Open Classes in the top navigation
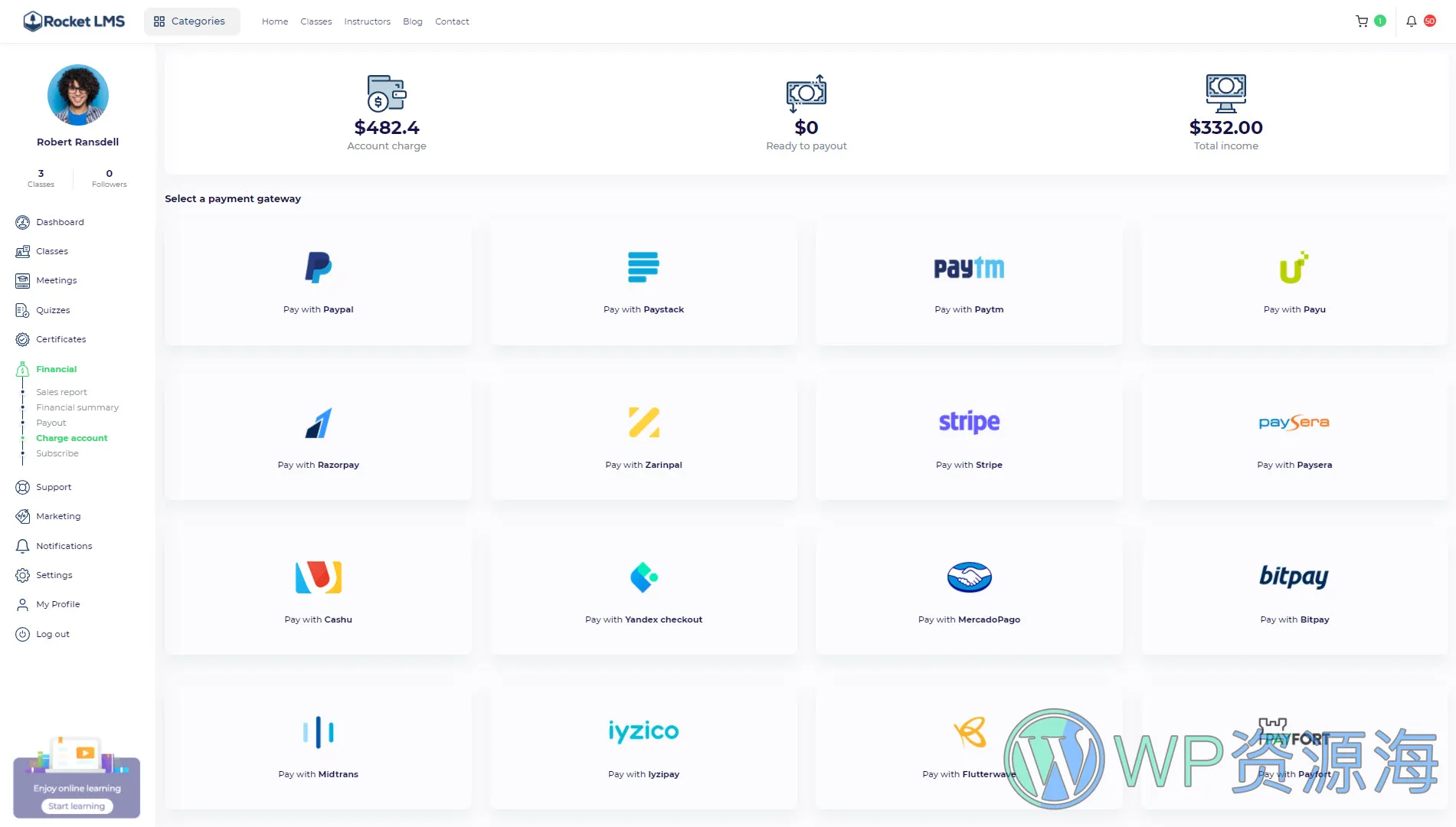The image size is (1456, 827). pos(316,21)
